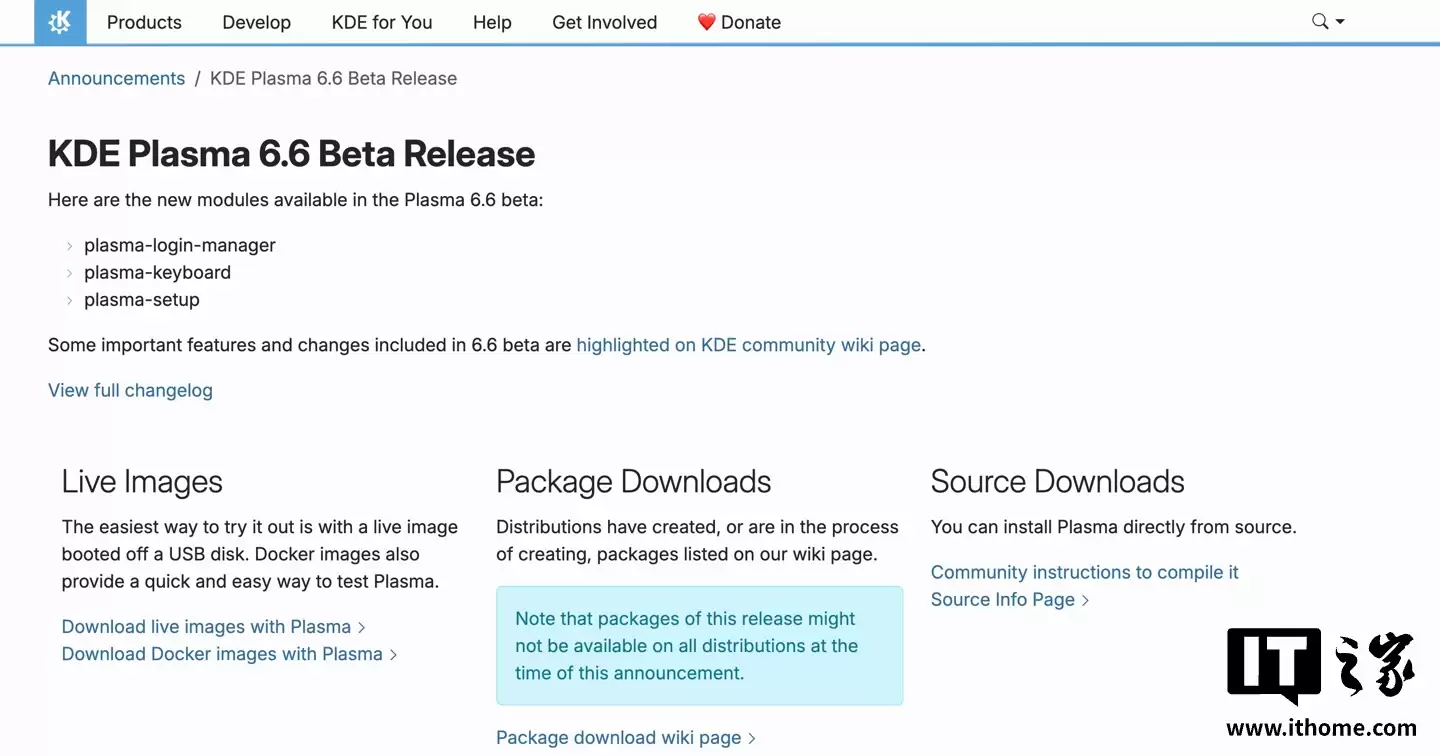Expand the Source Info Page chevron
Viewport: 1440px width, 756px height.
(1086, 599)
